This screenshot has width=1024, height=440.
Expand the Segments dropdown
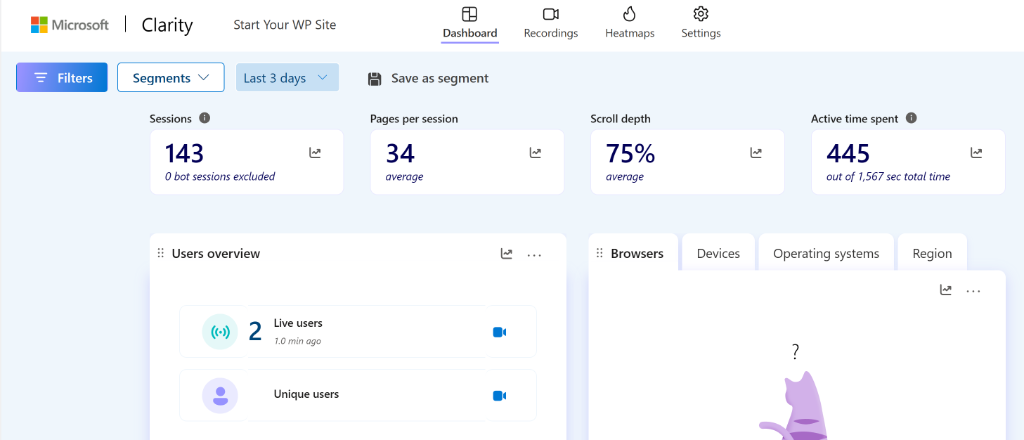click(x=170, y=78)
